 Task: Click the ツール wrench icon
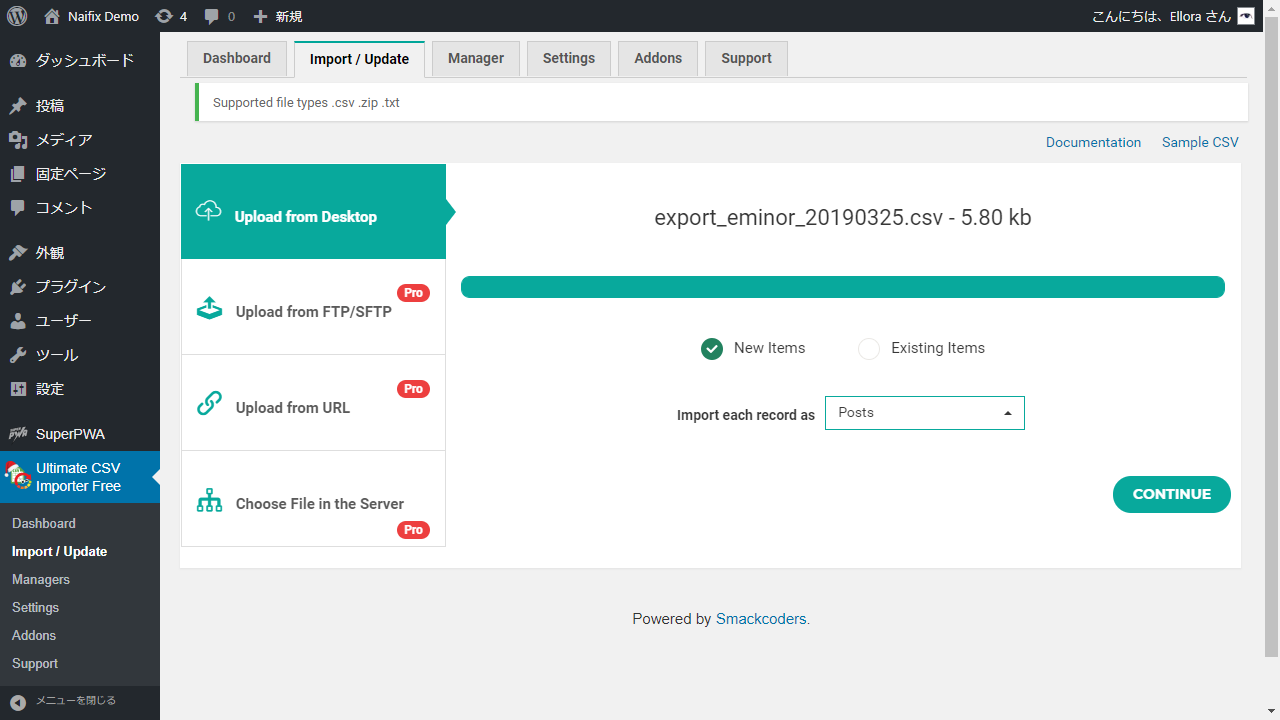coord(18,355)
